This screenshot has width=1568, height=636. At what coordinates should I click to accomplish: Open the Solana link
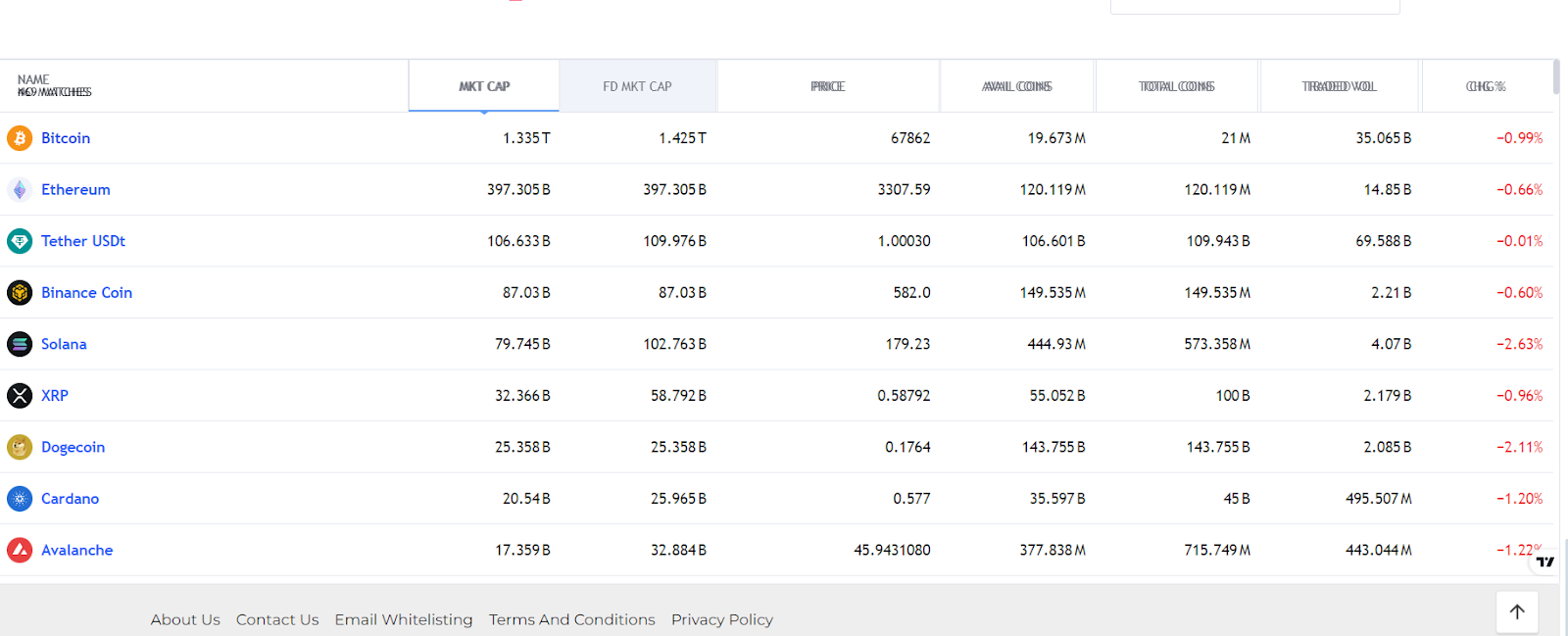click(x=64, y=344)
